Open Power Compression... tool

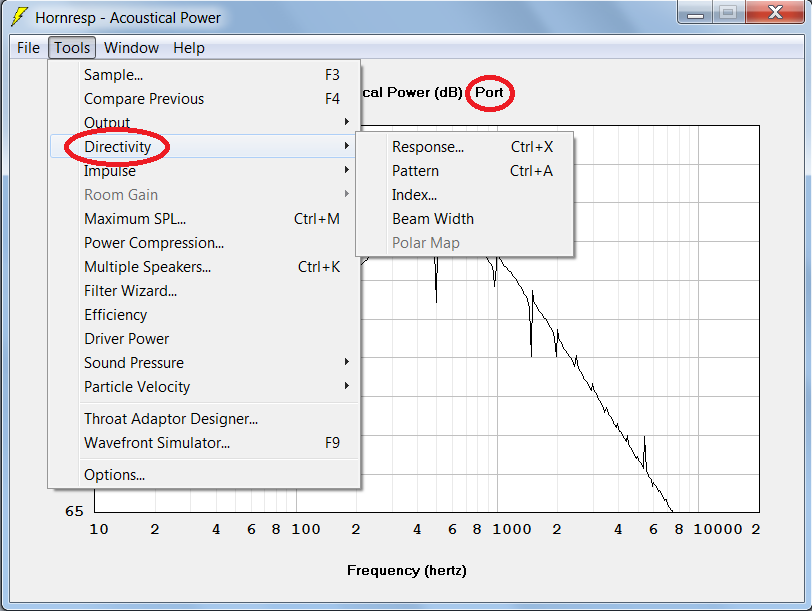(205, 242)
